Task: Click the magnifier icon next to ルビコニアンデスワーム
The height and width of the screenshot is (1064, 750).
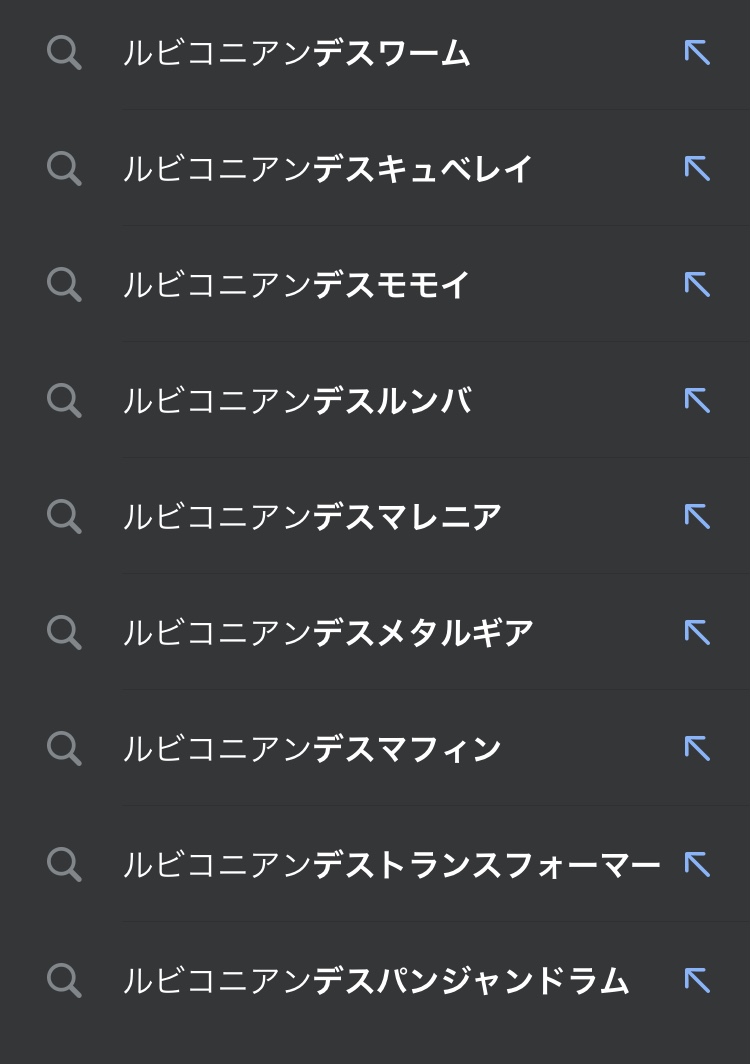Action: click(64, 53)
